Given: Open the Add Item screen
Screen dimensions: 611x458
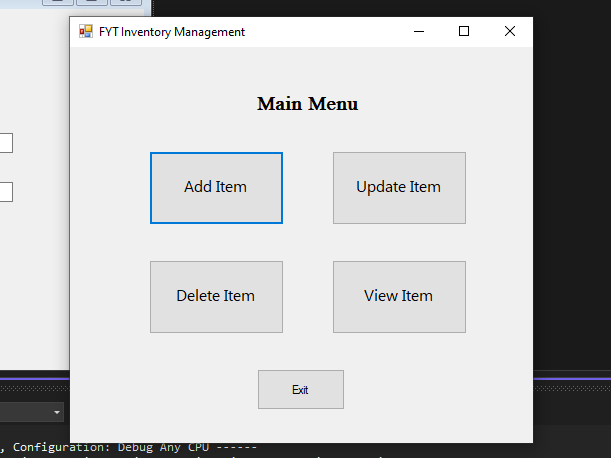Looking at the screenshot, I should [x=216, y=188].
